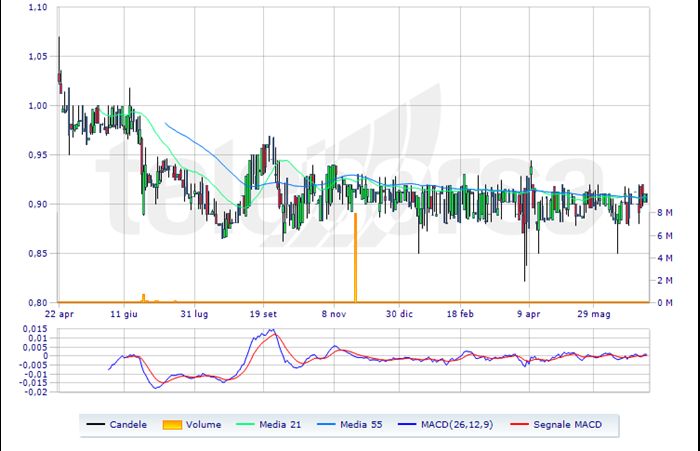This screenshot has height=451, width=700.
Task: Click the Media 21 legend label
Action: click(x=280, y=424)
